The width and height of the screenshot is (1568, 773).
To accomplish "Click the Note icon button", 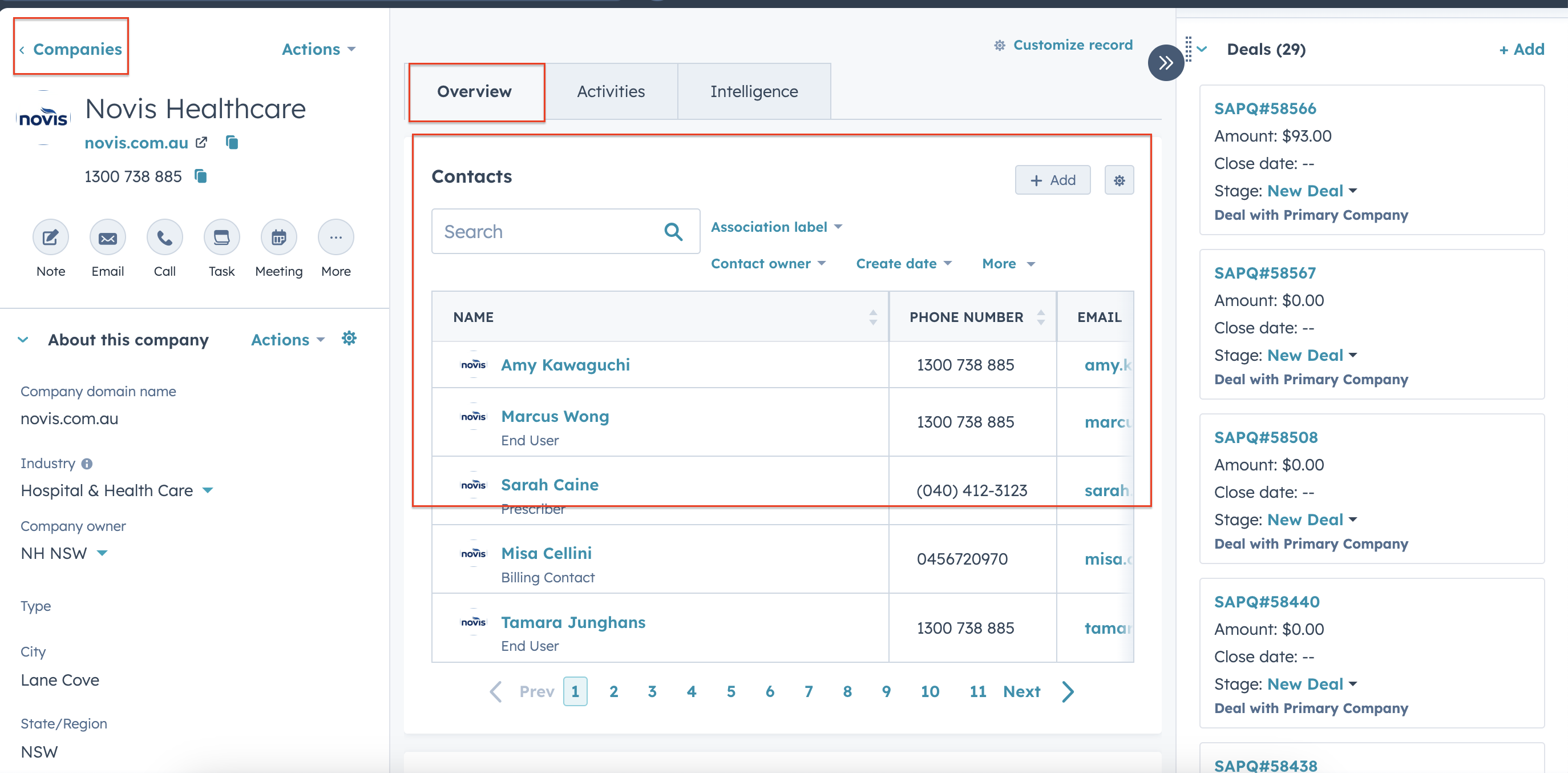I will point(51,237).
